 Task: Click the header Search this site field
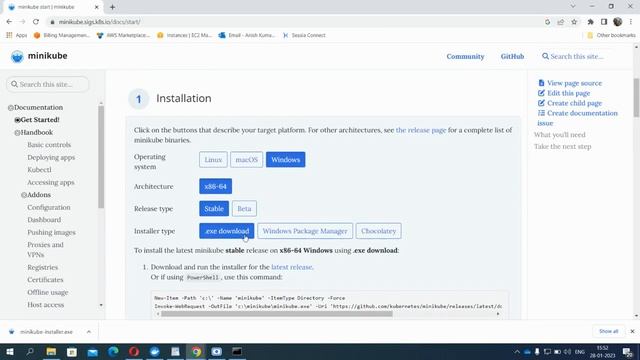click(576, 56)
